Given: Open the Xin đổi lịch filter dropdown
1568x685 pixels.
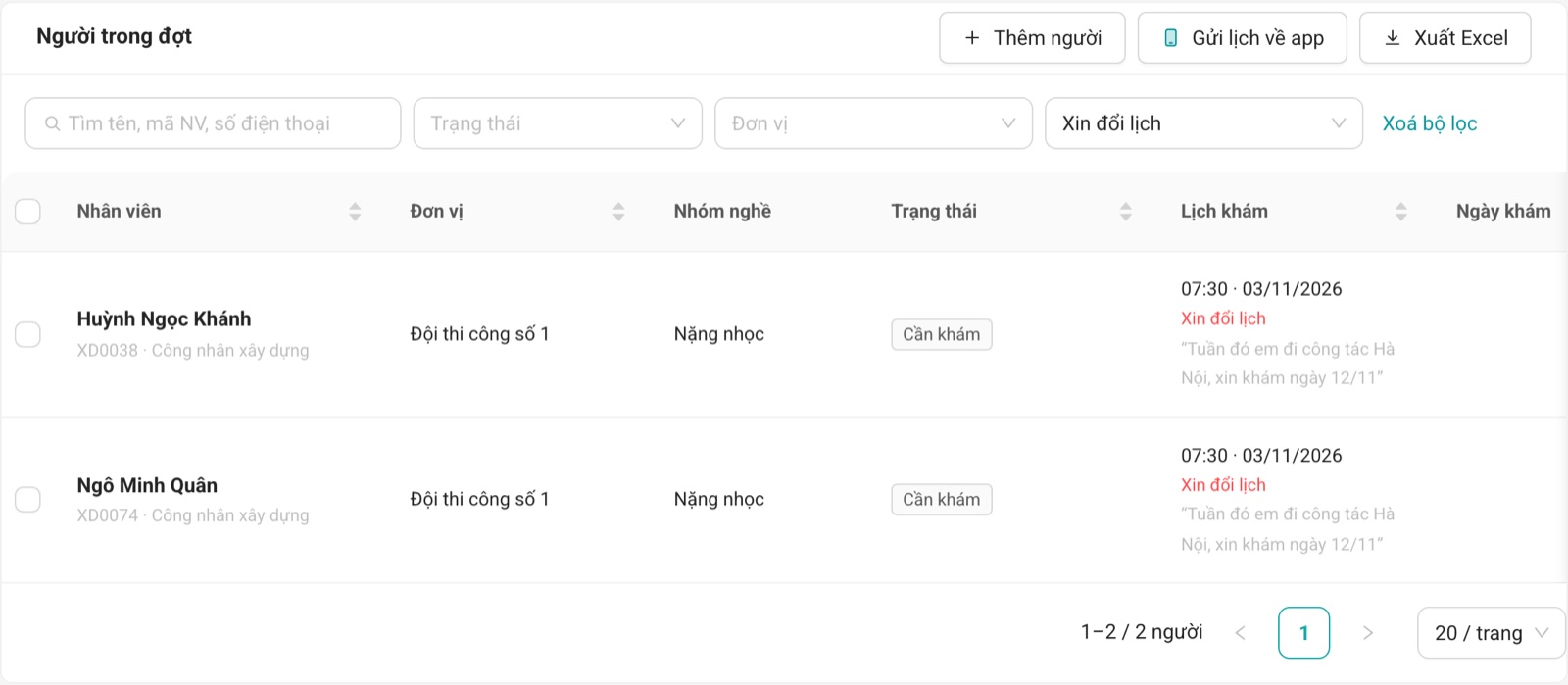Looking at the screenshot, I should click(1203, 123).
